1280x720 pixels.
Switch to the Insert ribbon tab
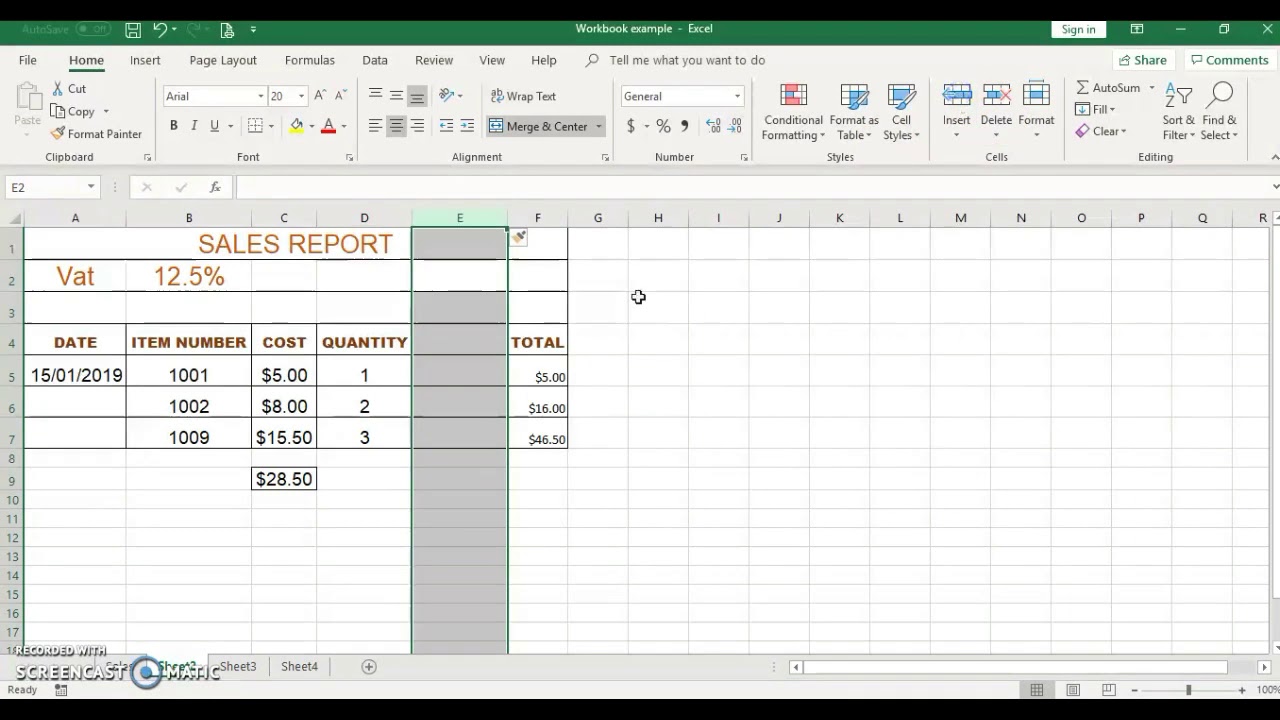[145, 60]
